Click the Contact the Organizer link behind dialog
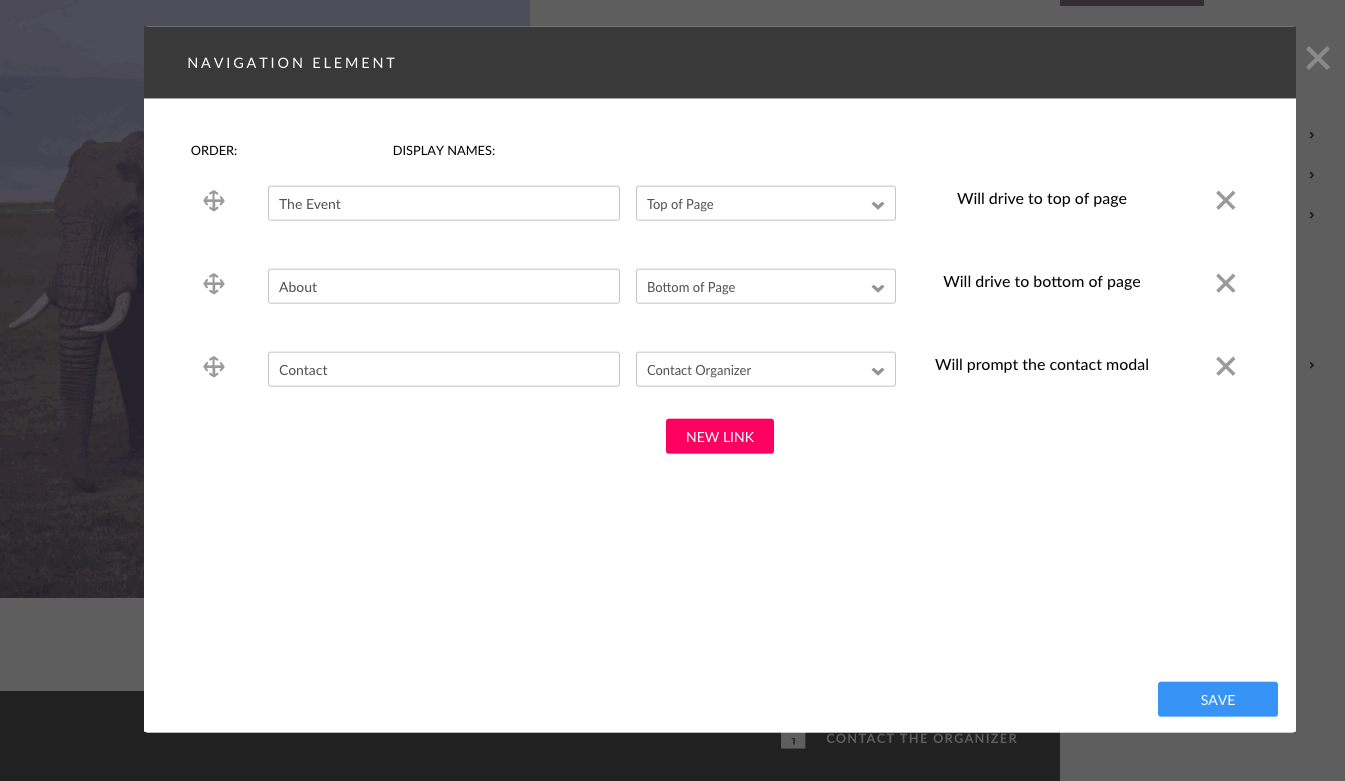 point(921,739)
